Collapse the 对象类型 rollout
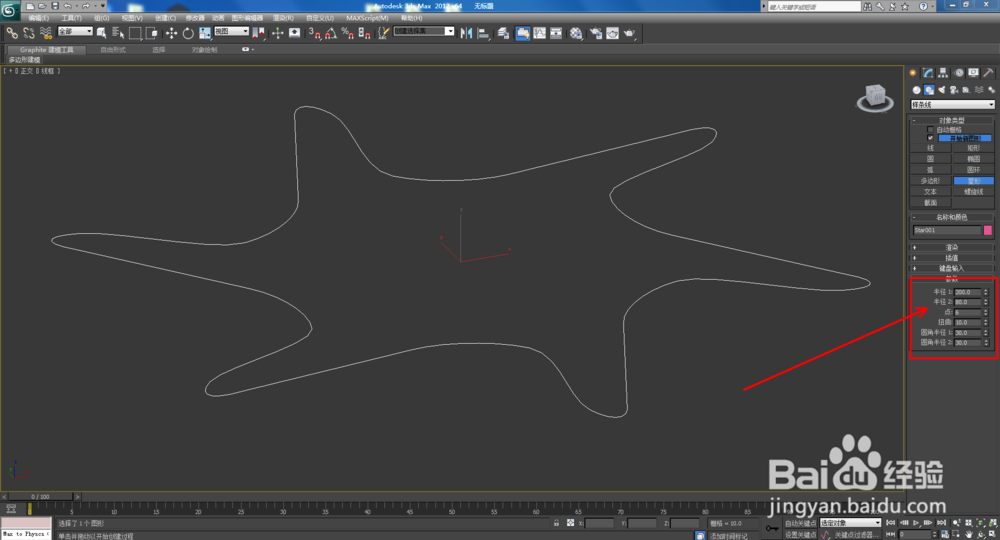Image resolution: width=1000 pixels, height=540 pixels. tap(952, 120)
